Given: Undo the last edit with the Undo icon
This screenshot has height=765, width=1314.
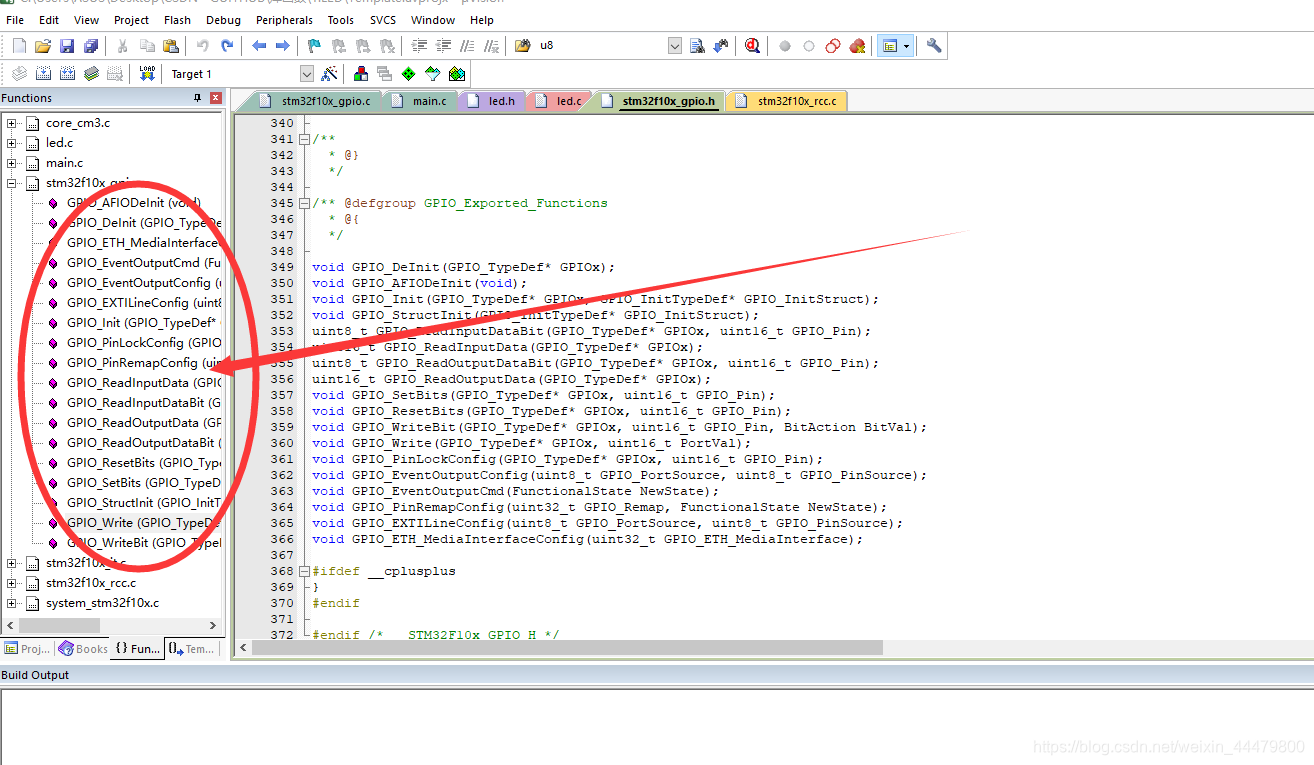Looking at the screenshot, I should tap(203, 46).
